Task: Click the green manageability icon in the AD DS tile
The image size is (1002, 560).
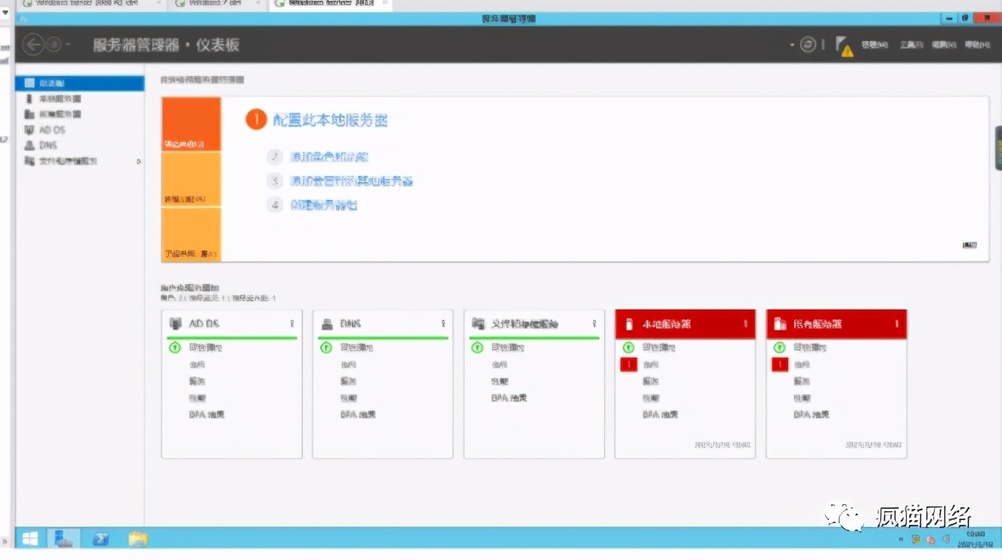Action: tap(175, 348)
